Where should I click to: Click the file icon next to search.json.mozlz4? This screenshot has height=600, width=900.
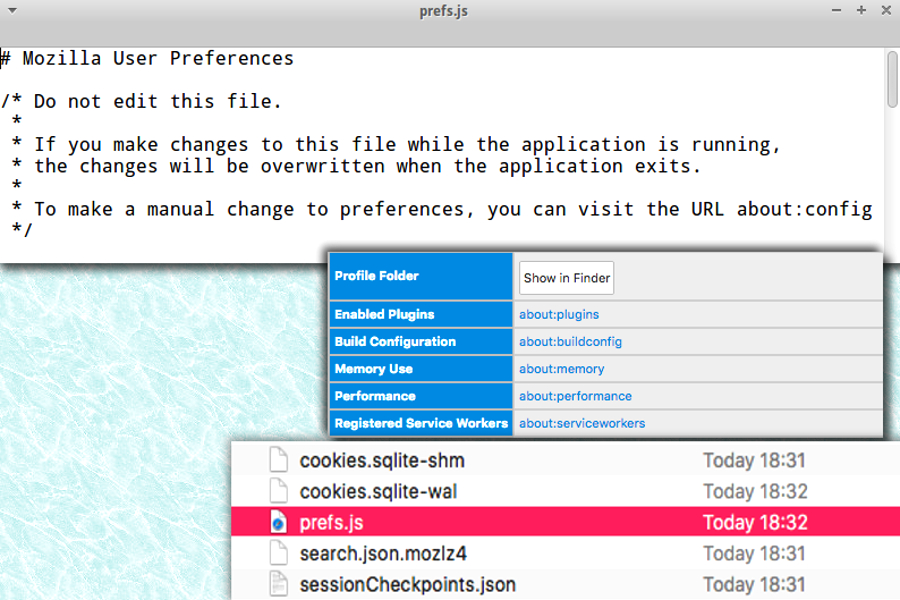pyautogui.click(x=279, y=553)
